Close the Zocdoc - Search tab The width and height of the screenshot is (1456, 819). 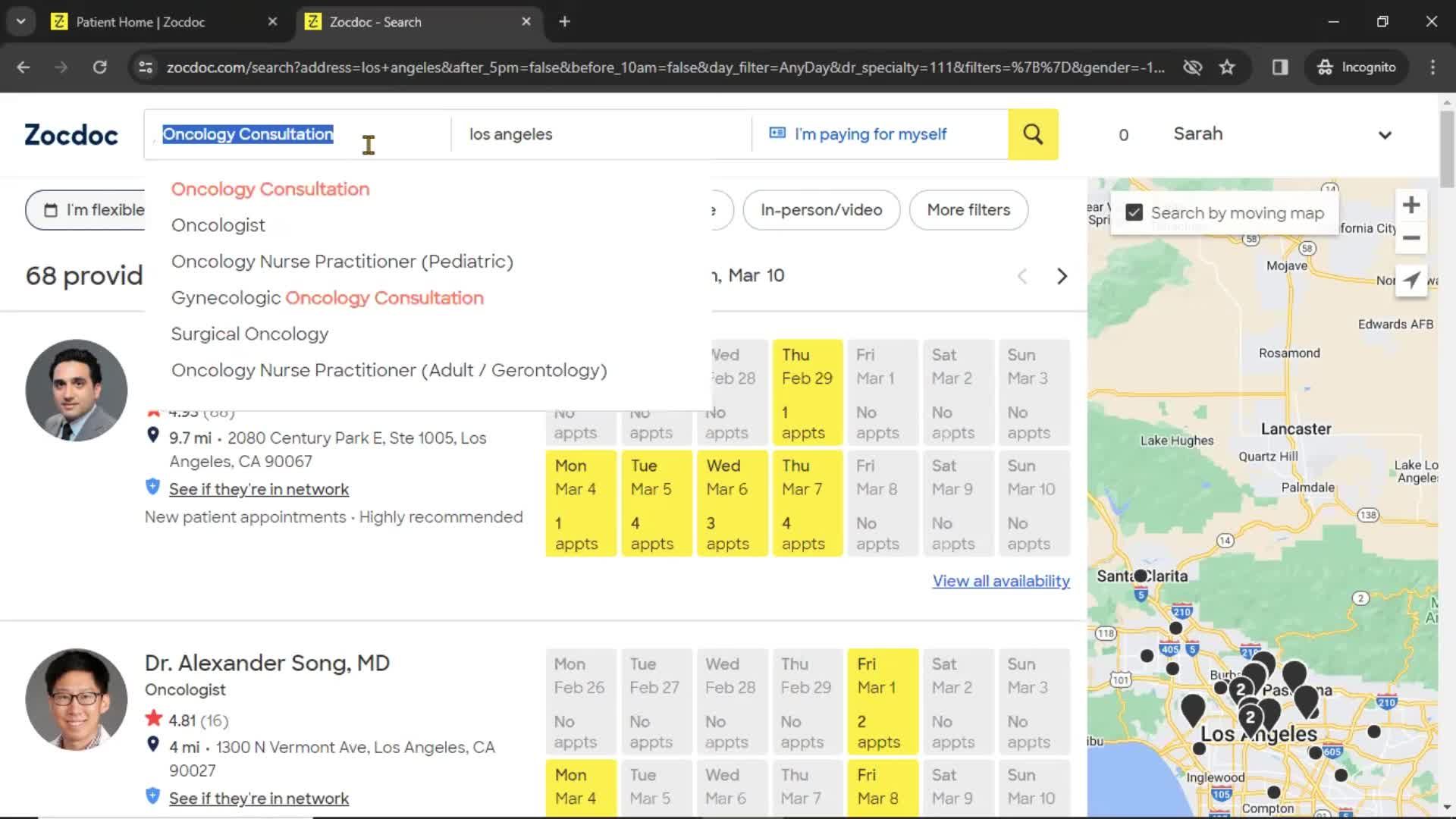tap(526, 22)
